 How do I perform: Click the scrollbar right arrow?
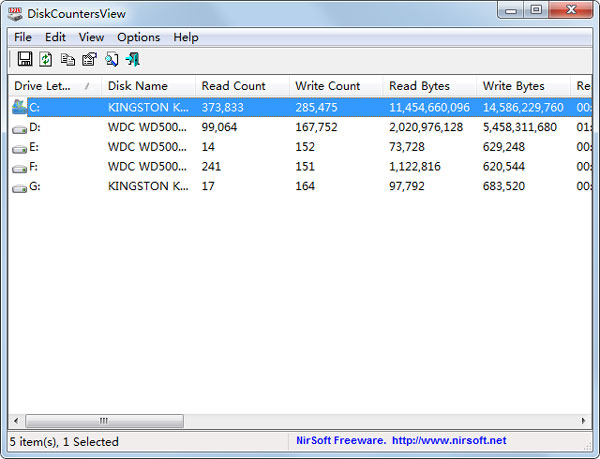[584, 421]
